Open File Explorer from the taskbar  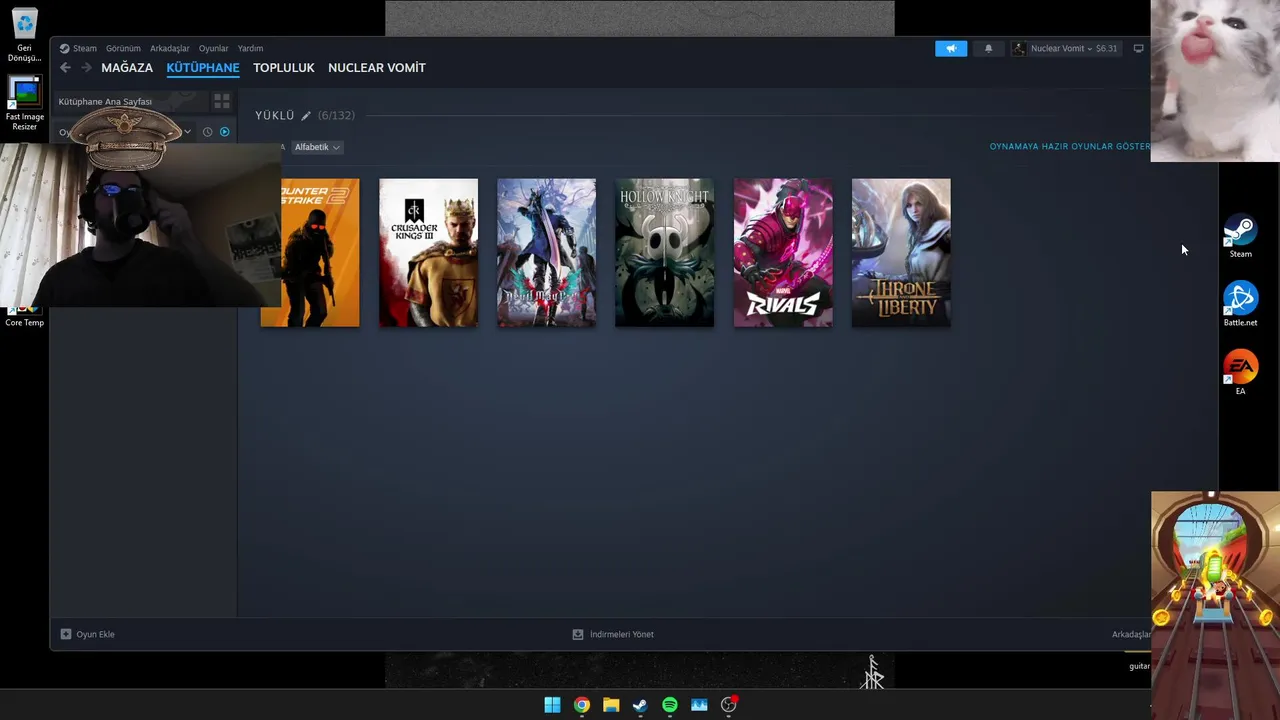click(x=611, y=705)
